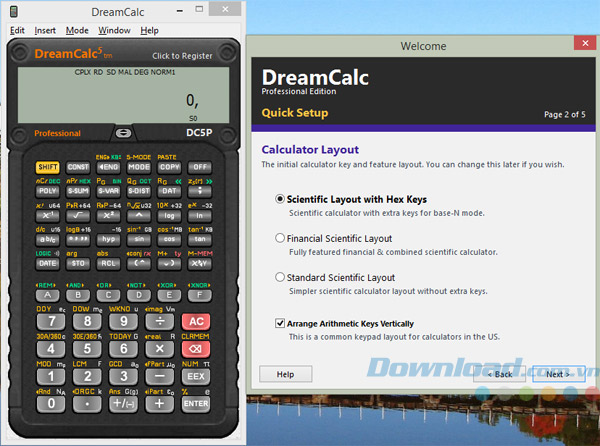Image resolution: width=600 pixels, height=446 pixels.
Task: Click the degrees-minutes-seconds key left of hyp
Action: [x=78, y=239]
